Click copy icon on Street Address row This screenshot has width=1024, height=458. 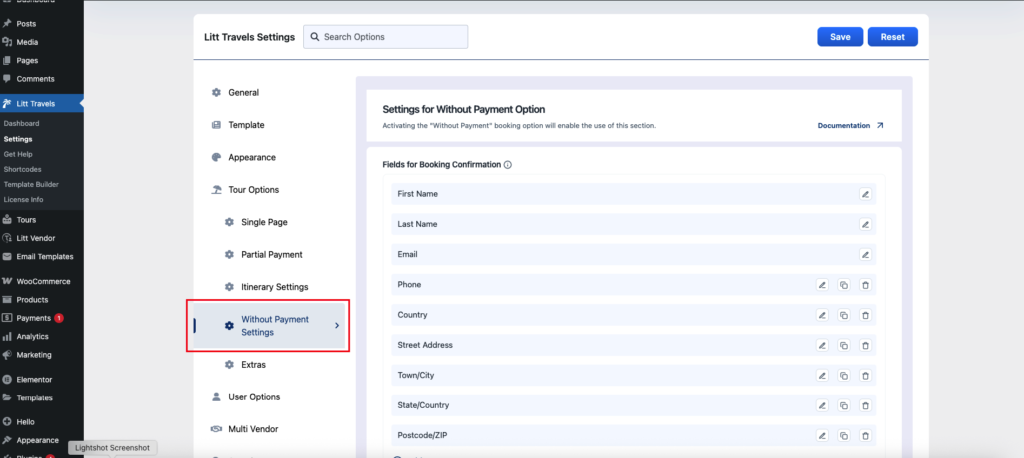pyautogui.click(x=843, y=345)
